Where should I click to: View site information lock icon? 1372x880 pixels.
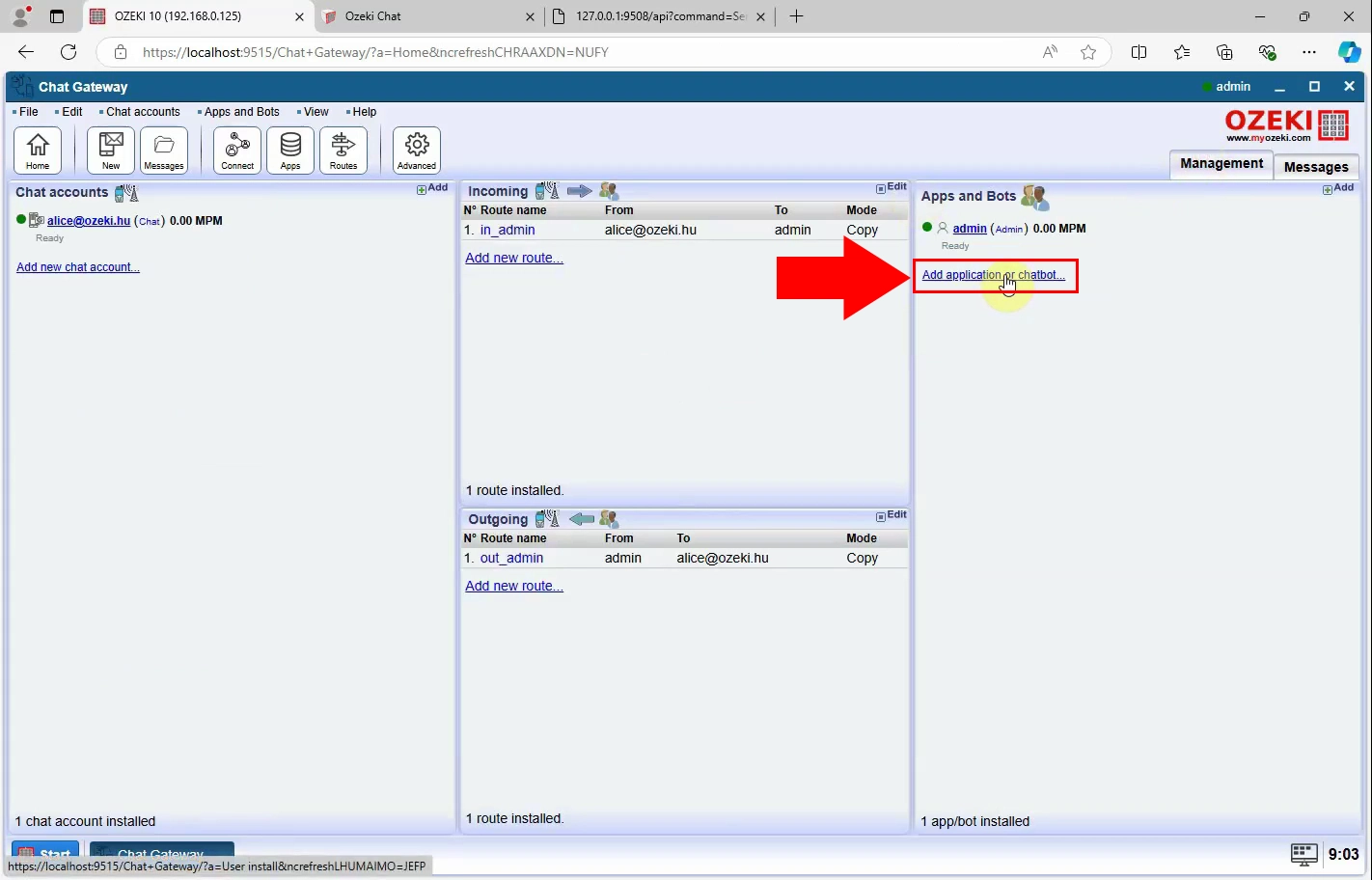point(121,52)
